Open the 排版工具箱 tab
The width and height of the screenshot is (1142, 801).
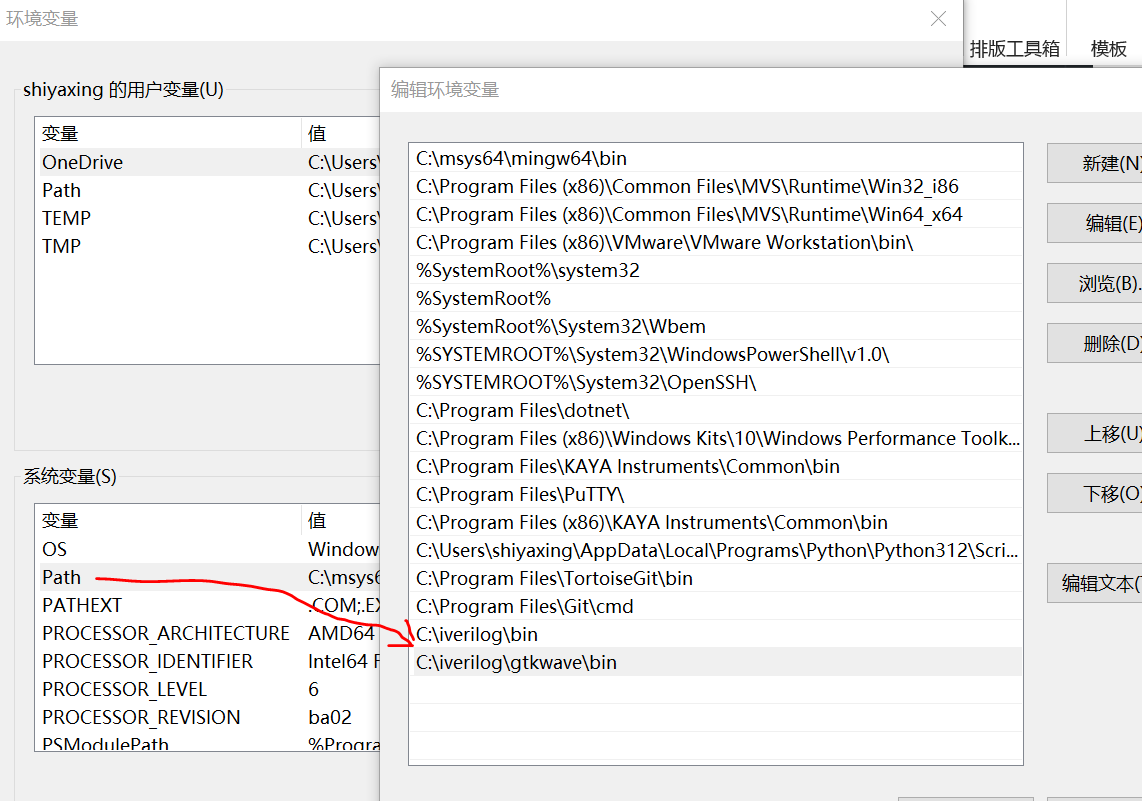point(1015,49)
